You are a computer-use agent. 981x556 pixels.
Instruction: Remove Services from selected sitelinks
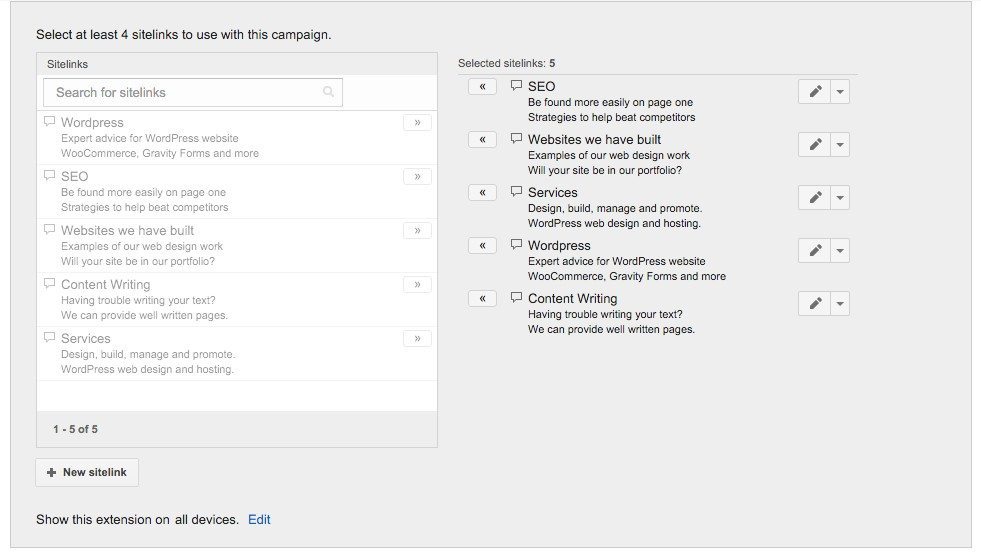point(482,193)
